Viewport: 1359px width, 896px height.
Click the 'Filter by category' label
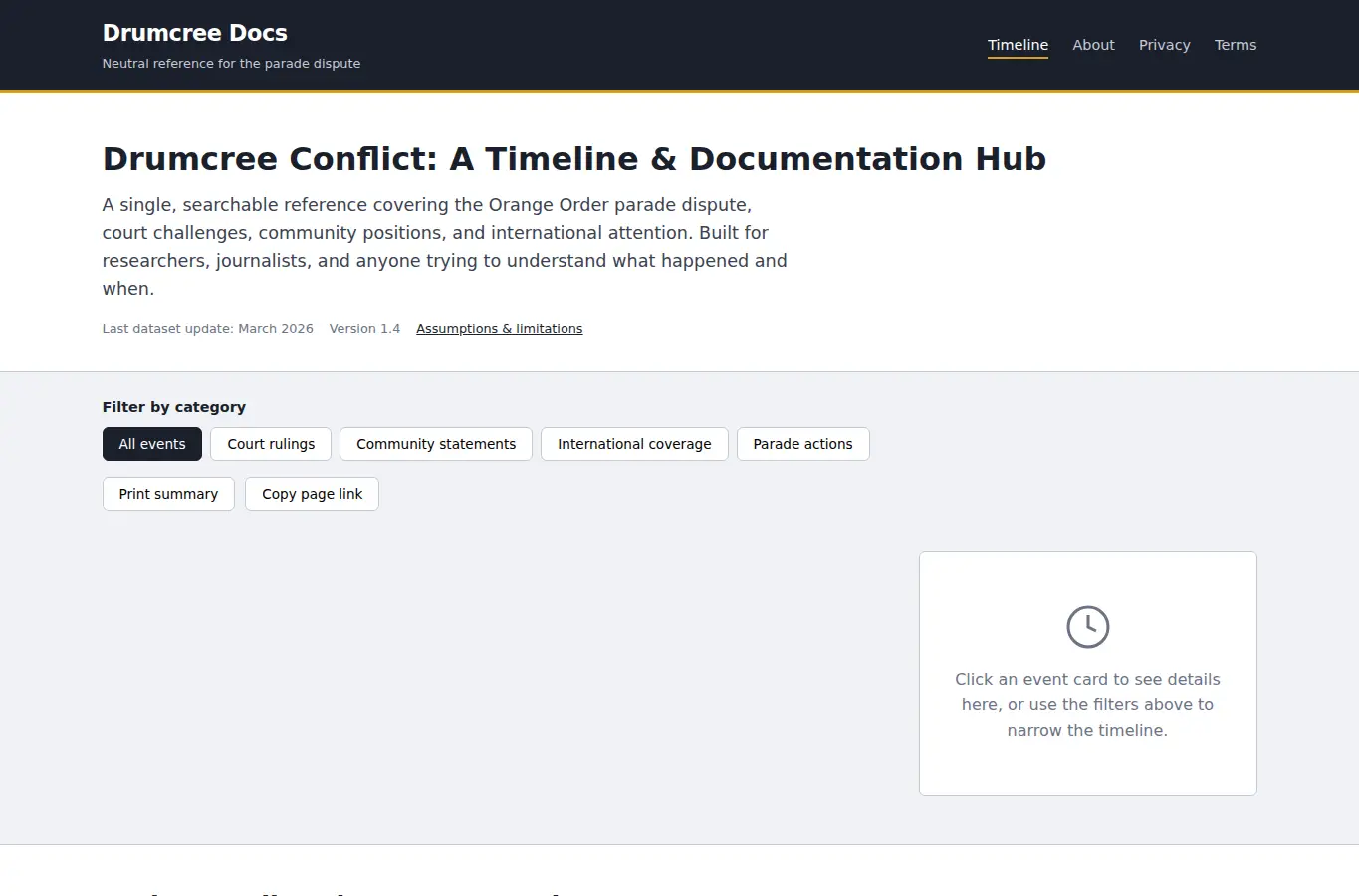click(174, 407)
